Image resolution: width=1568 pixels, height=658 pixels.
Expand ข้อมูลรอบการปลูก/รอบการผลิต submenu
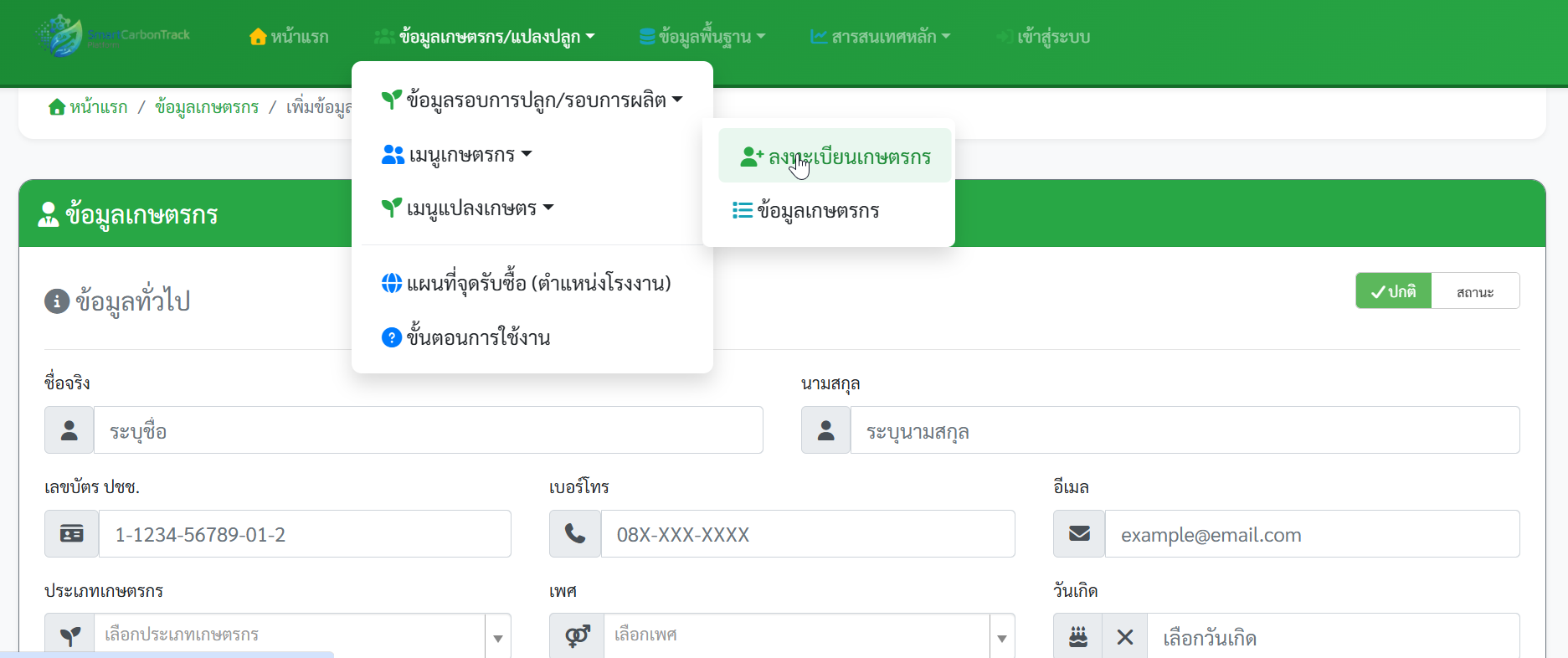(x=532, y=100)
